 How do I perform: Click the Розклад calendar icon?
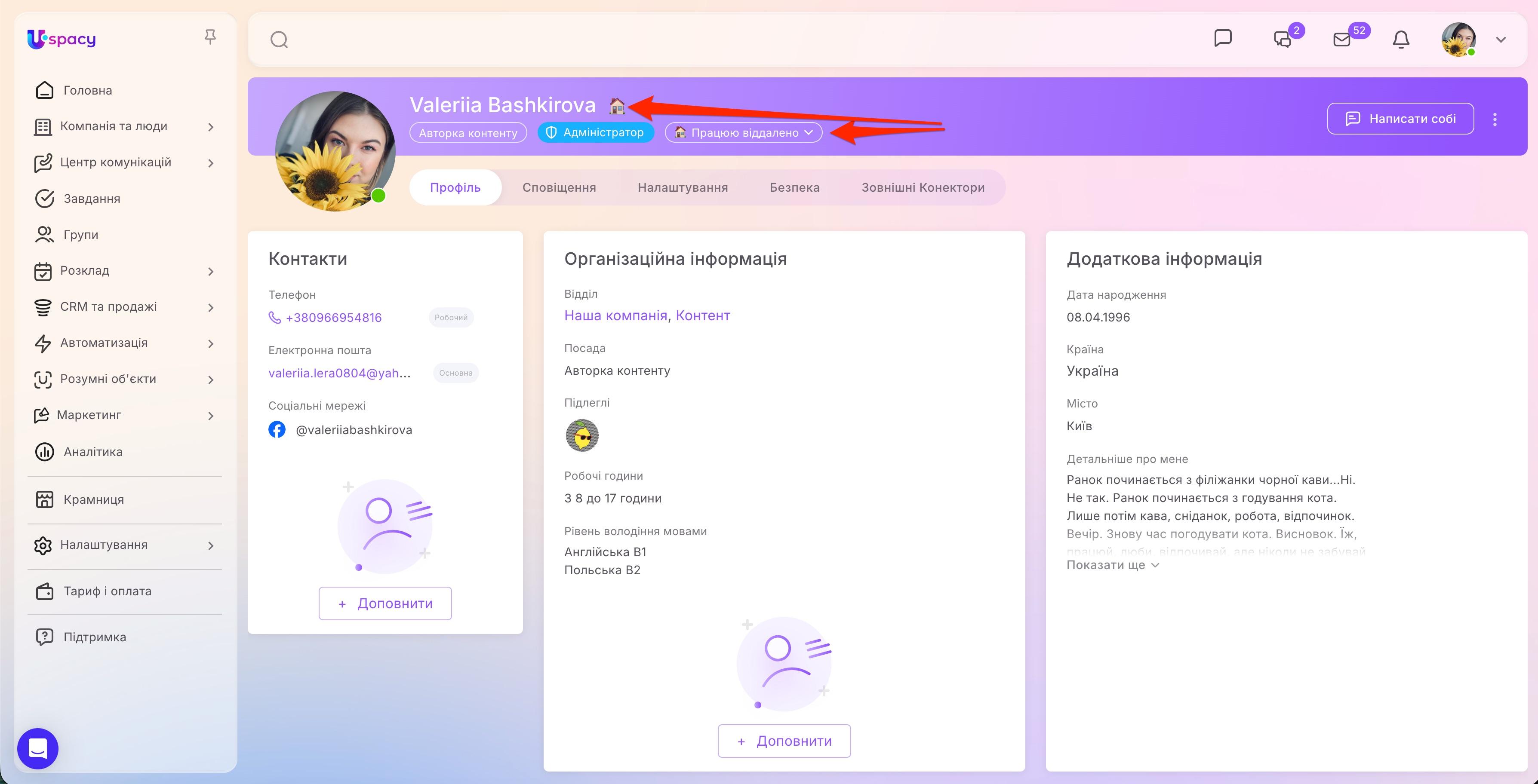(x=43, y=271)
